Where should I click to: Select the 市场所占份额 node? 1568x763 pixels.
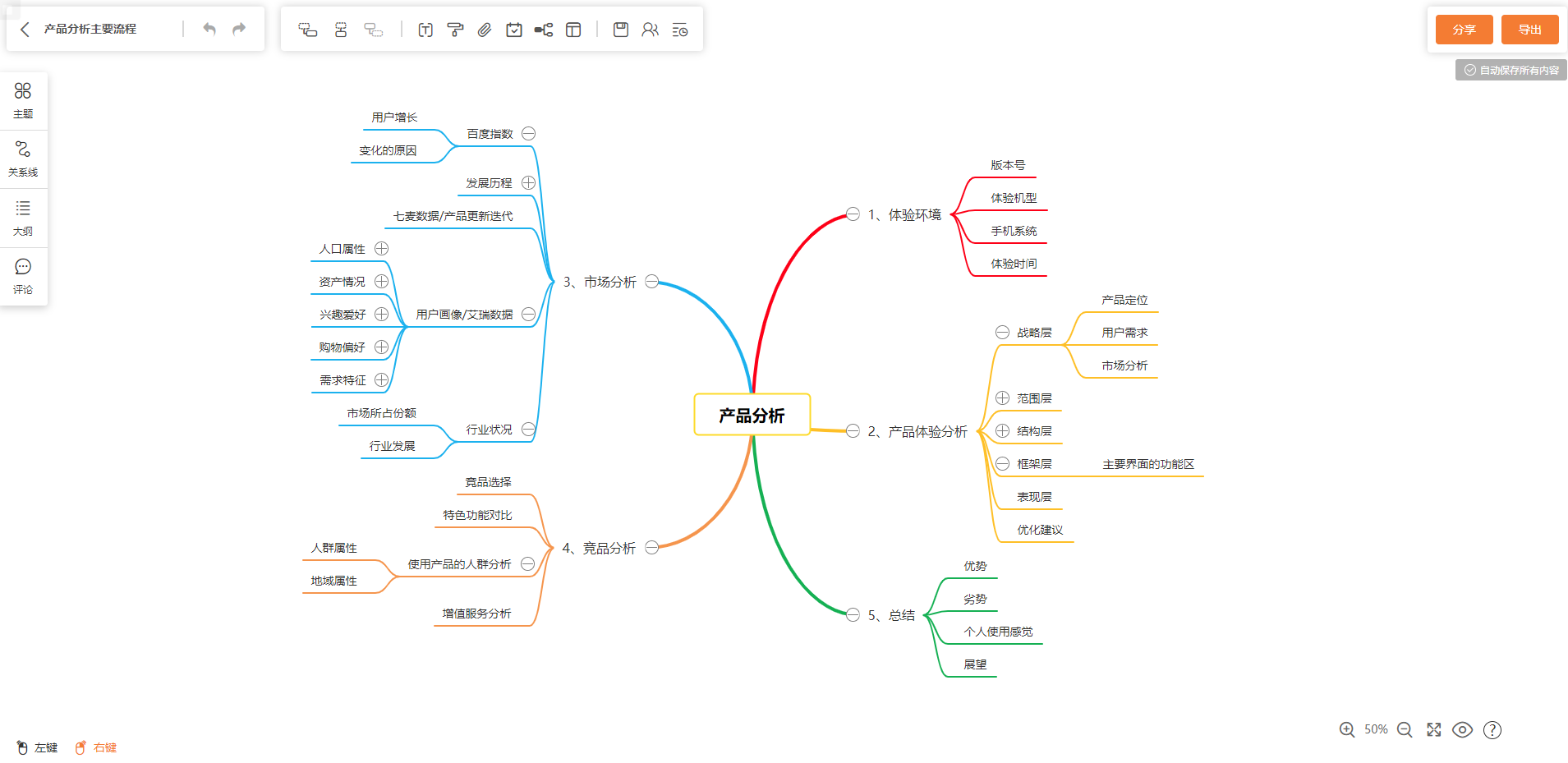click(x=381, y=413)
